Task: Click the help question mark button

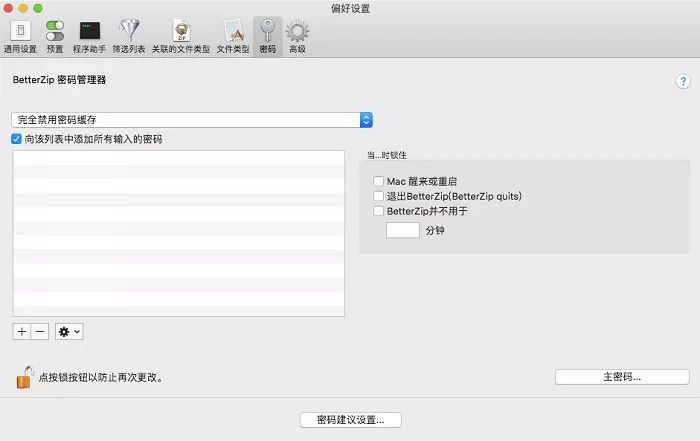Action: coord(683,81)
